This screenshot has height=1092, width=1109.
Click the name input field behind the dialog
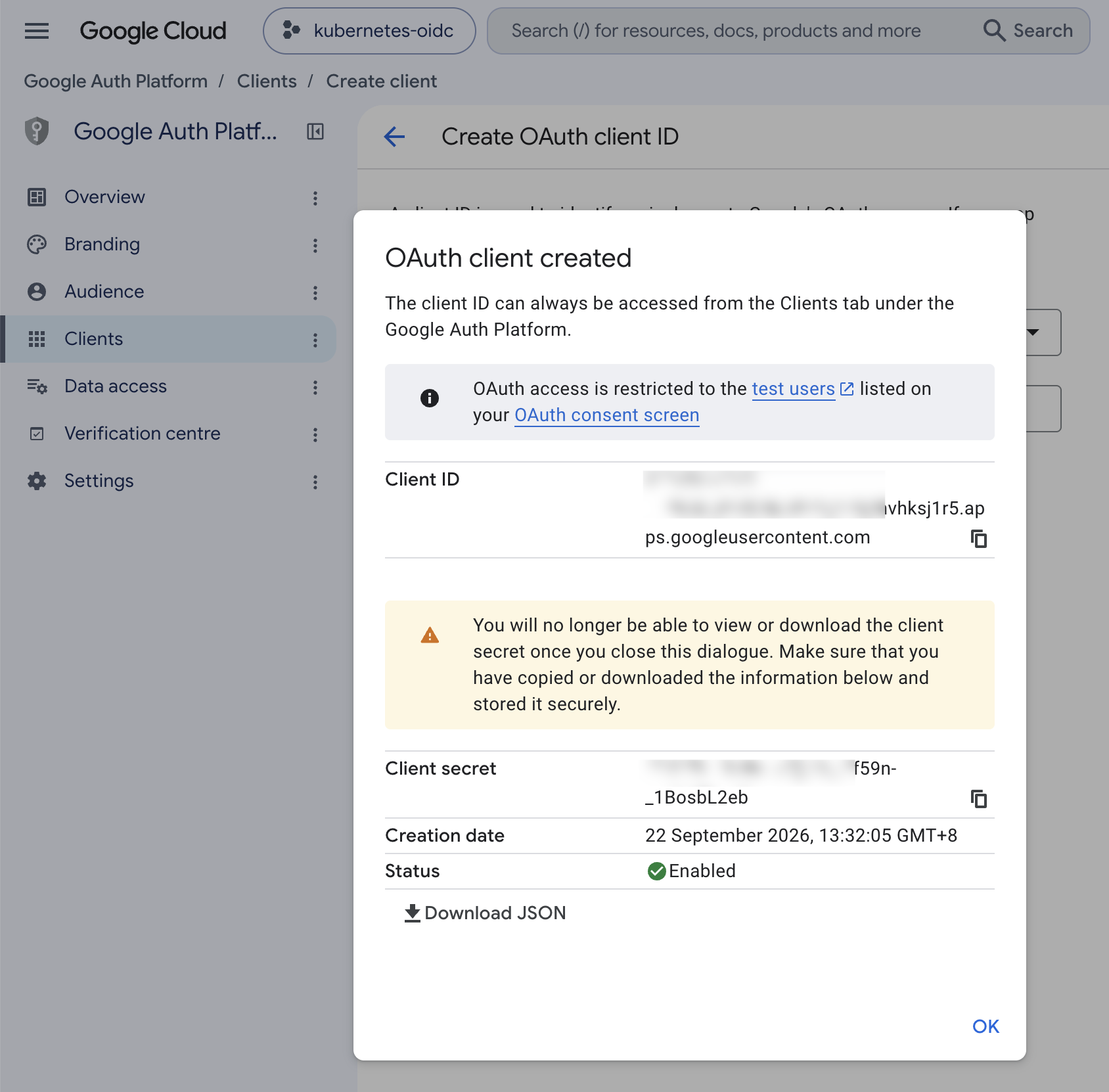tap(1043, 409)
